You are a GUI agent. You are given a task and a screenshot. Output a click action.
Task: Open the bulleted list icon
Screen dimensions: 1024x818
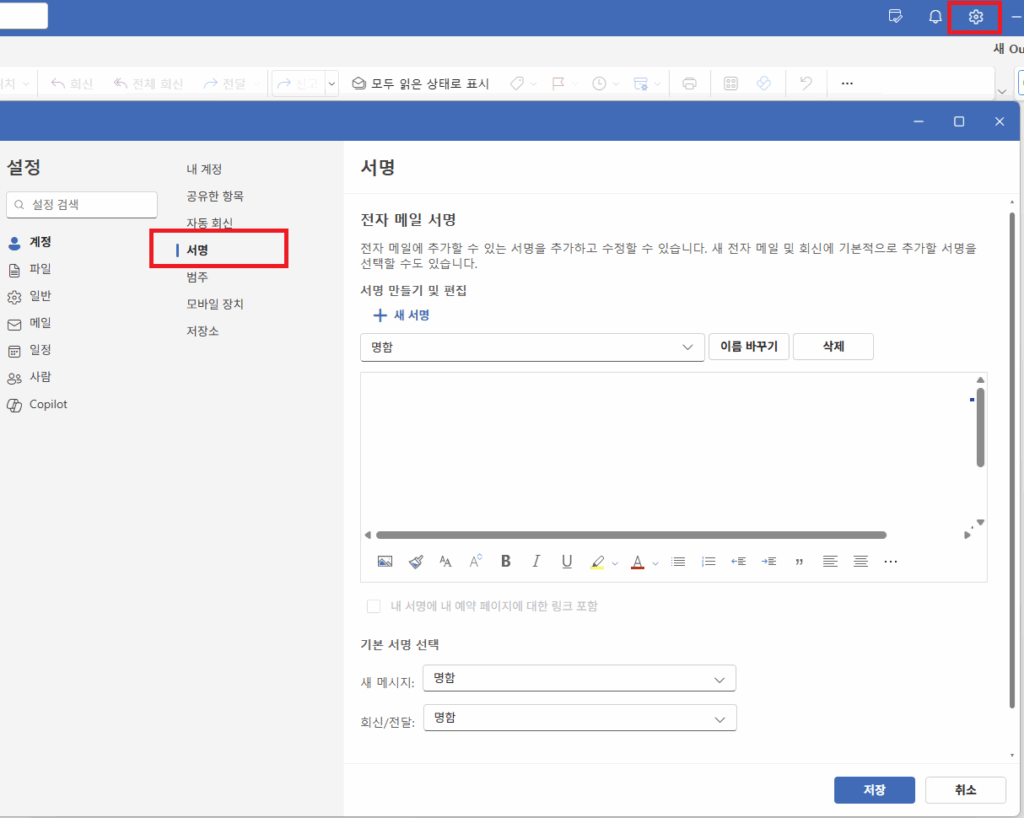click(x=677, y=561)
